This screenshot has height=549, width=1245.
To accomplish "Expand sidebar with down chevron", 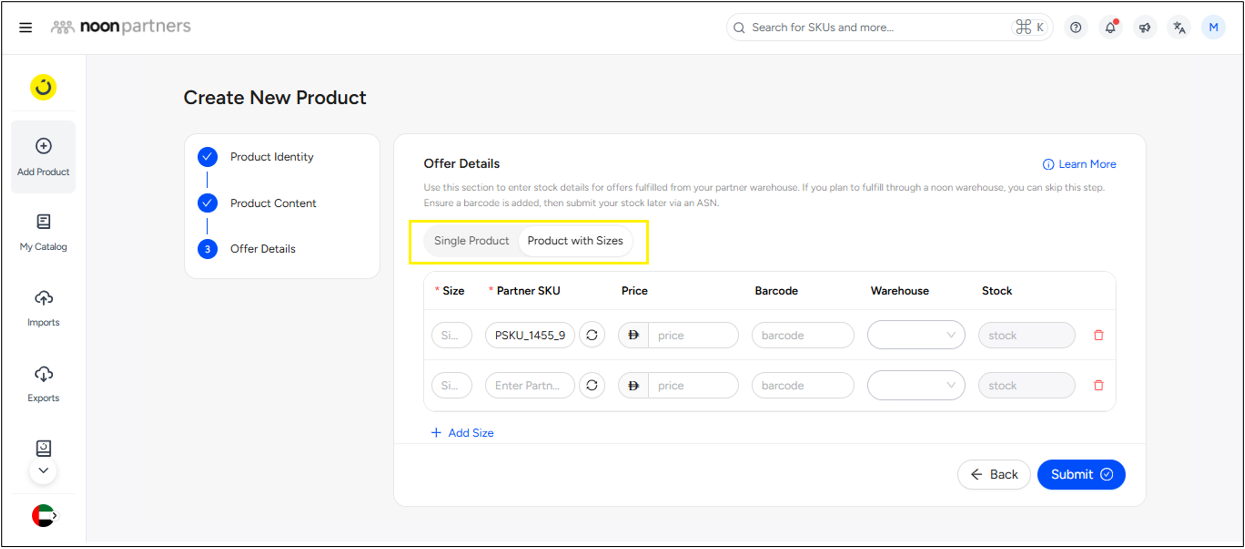I will 43,470.
